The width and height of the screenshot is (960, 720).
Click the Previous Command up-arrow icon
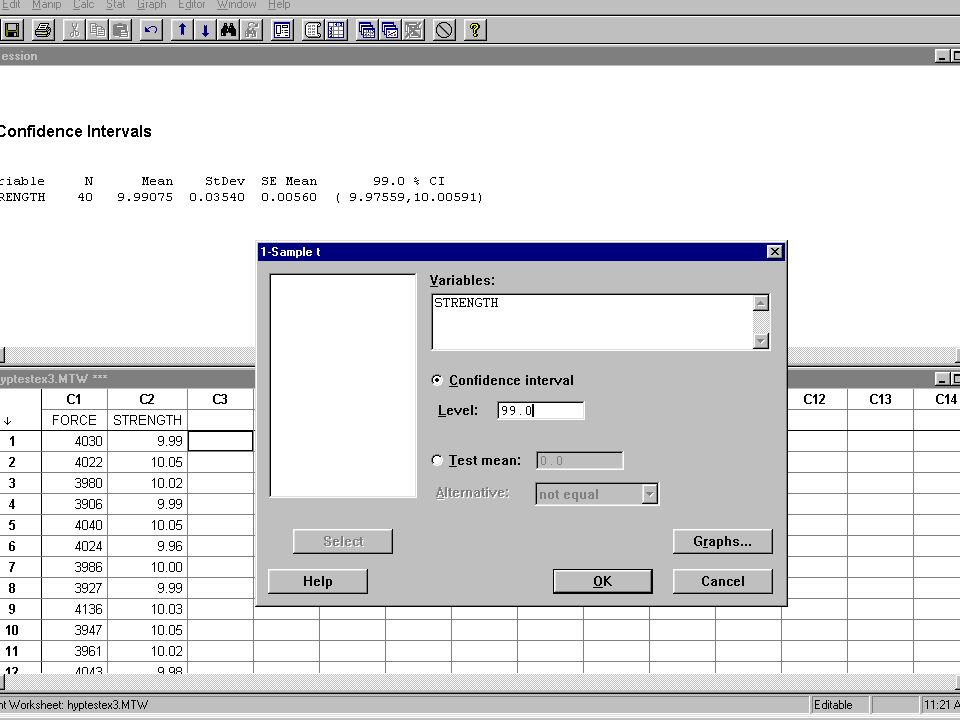coord(182,30)
